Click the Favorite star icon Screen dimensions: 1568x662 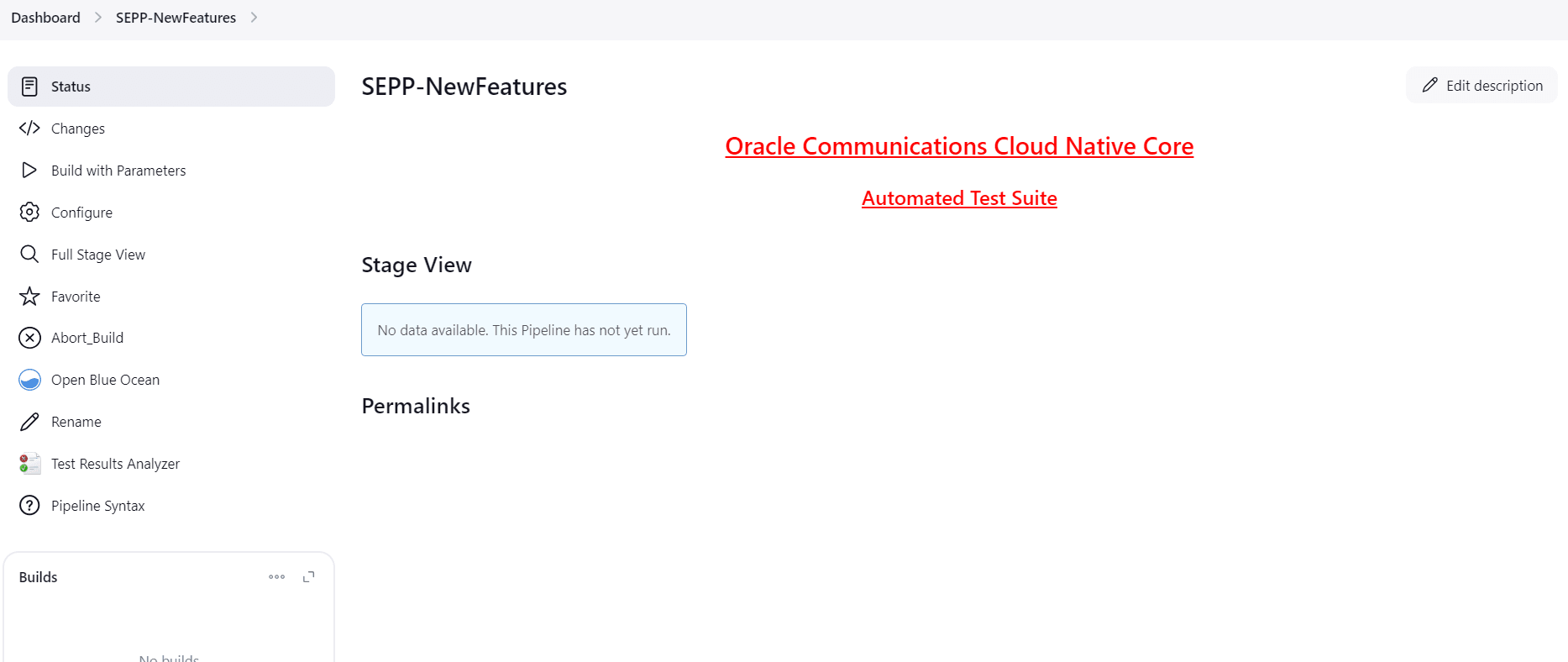[29, 297]
